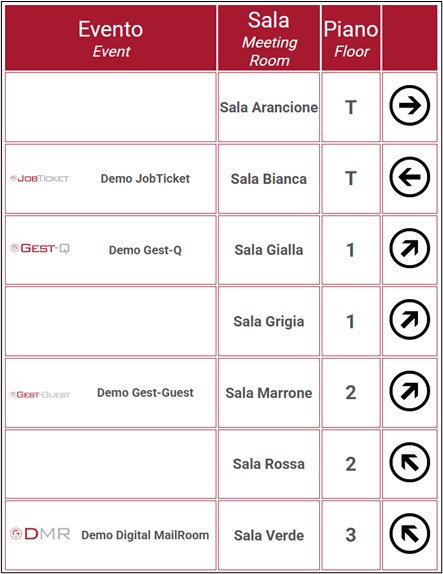Select the Demo Gest-Guest event label
Image resolution: width=443 pixels, height=574 pixels.
tap(145, 393)
